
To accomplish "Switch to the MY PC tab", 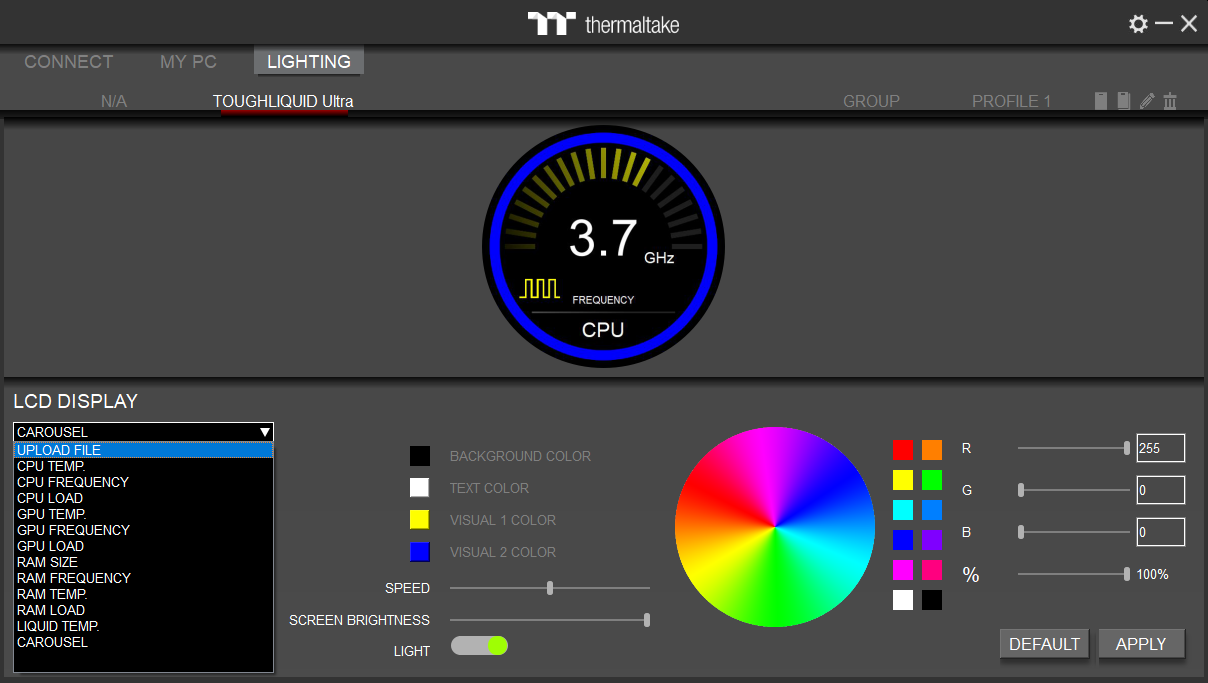I will coord(188,62).
